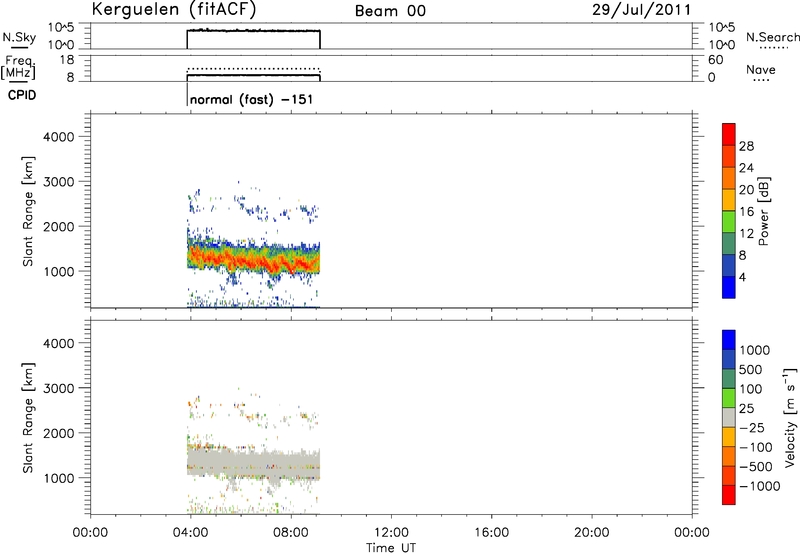Click the "Velocity [m s-1]" colorbar label
Viewport: 800px width, 554px height.
point(790,417)
